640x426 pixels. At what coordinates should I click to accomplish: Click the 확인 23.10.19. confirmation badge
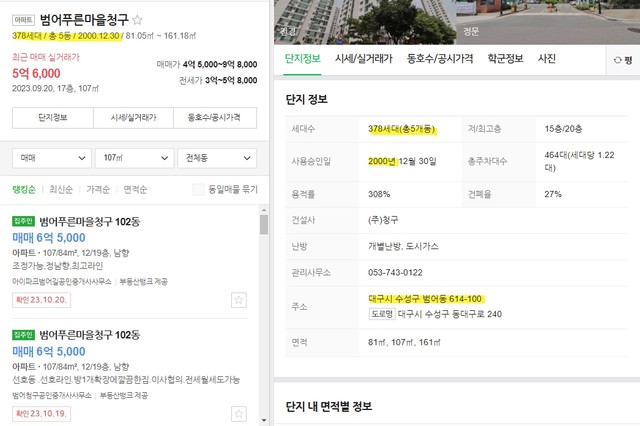41,414
